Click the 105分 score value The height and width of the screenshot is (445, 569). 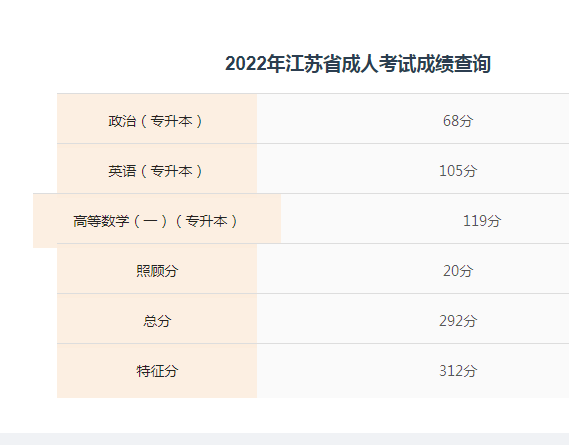[x=458, y=171]
